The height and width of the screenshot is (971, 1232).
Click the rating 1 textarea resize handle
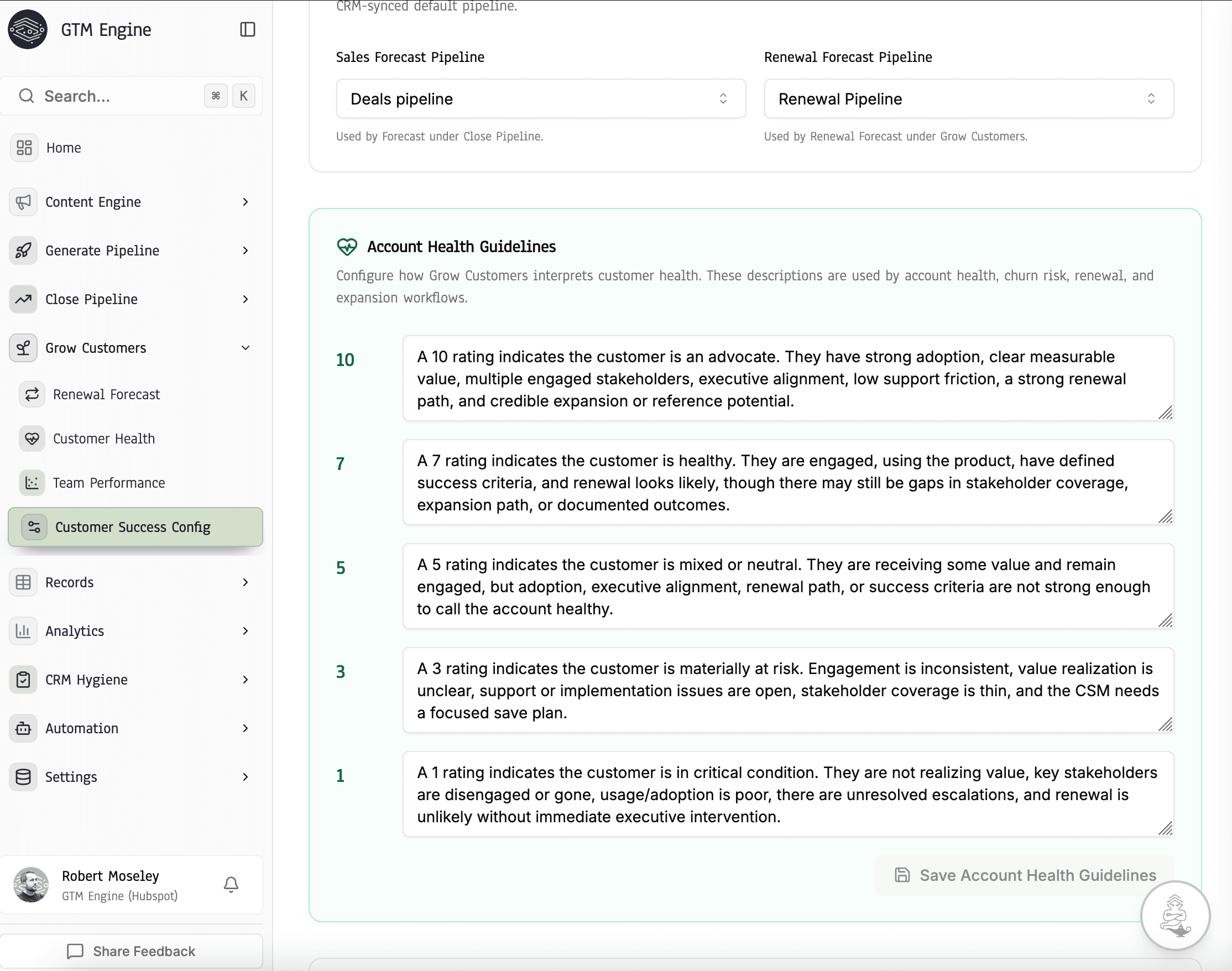coord(1166,829)
